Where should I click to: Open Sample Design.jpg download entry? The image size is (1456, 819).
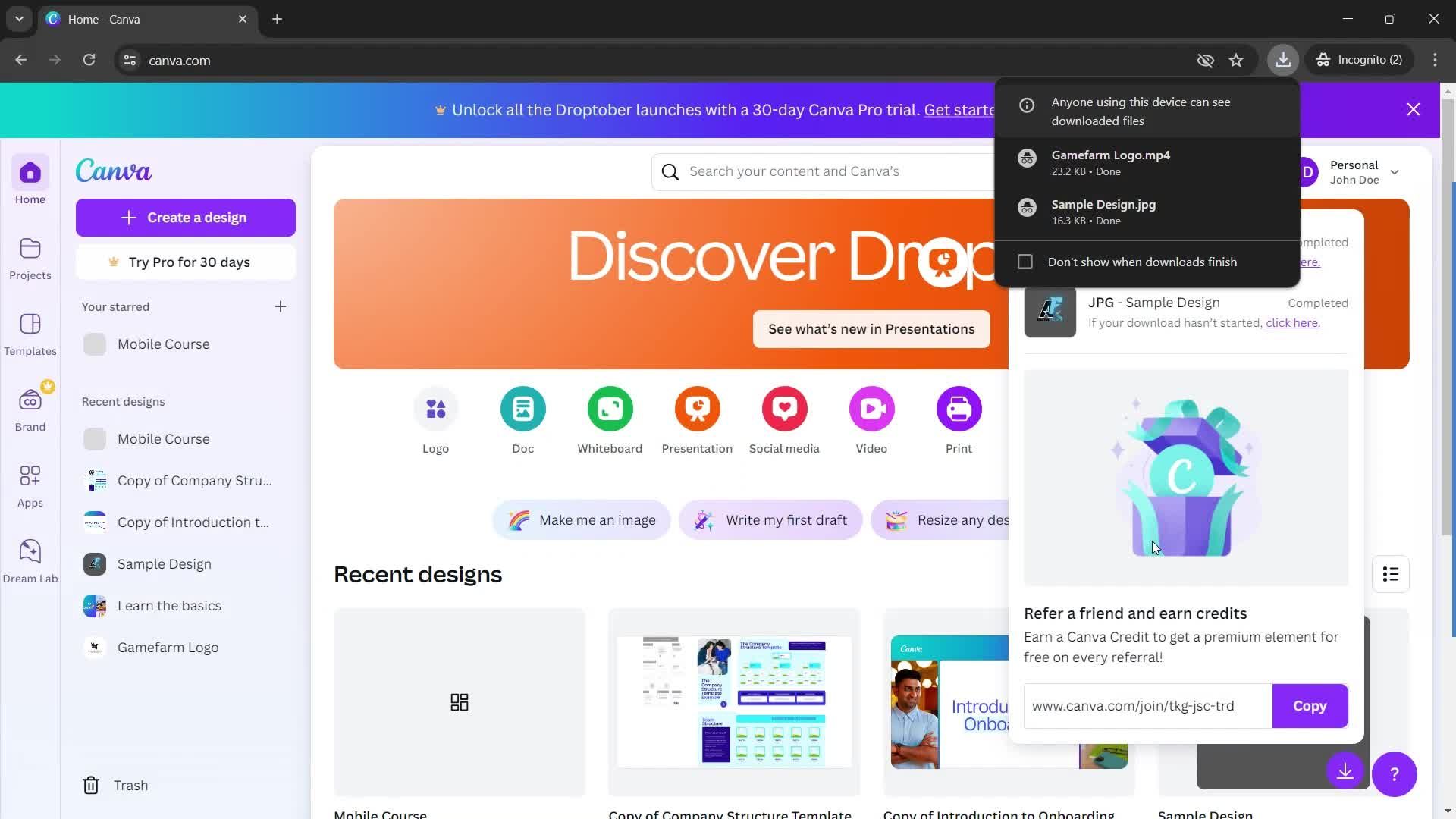1147,212
